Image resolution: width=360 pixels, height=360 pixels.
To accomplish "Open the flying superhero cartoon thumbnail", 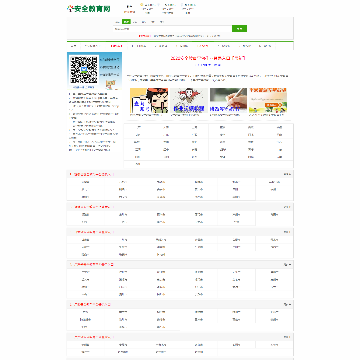I will point(189,100).
